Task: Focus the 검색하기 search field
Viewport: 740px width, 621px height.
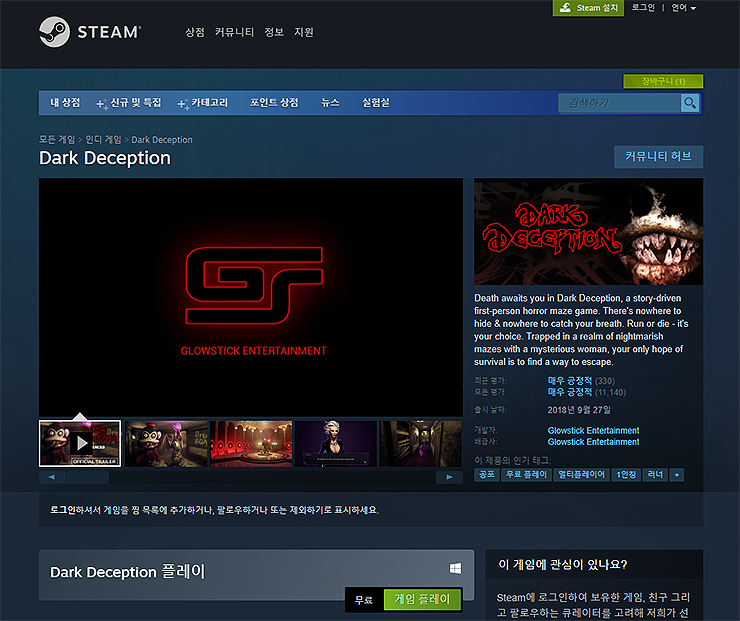Action: tap(620, 103)
